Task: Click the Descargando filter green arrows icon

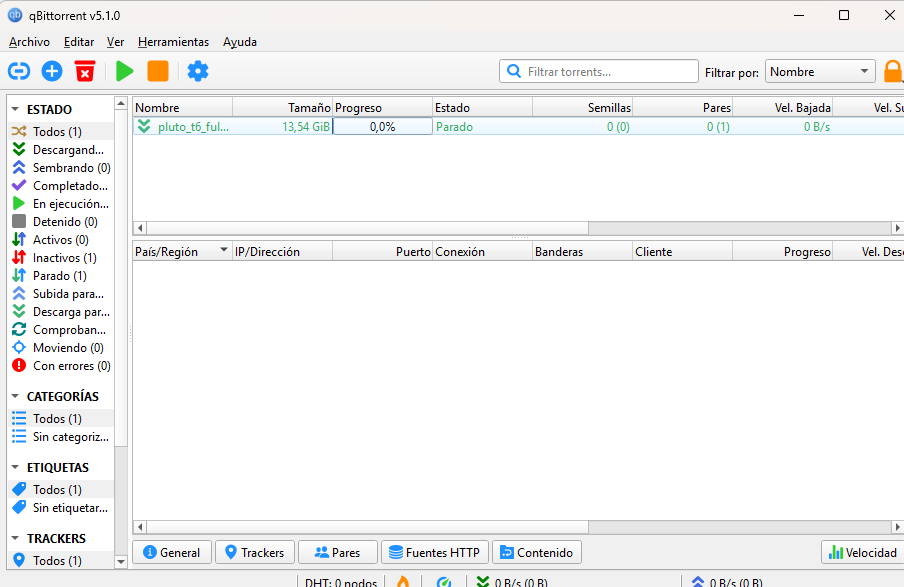Action: point(19,149)
